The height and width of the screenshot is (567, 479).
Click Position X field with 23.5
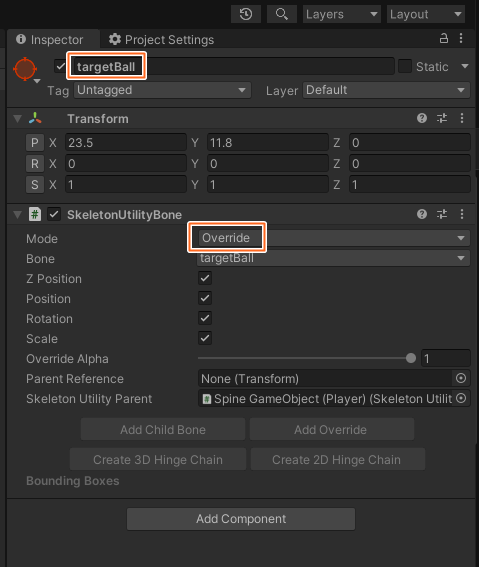coord(126,143)
